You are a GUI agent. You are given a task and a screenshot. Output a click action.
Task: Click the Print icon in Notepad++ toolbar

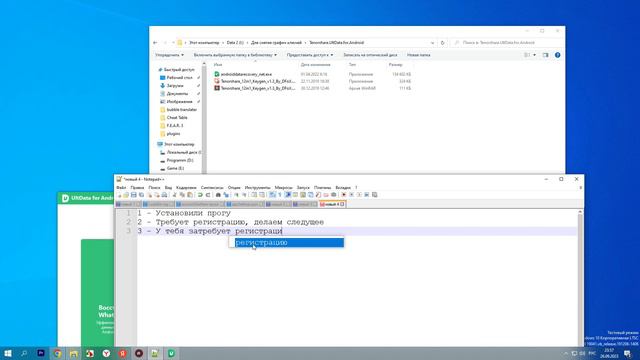tap(164, 195)
